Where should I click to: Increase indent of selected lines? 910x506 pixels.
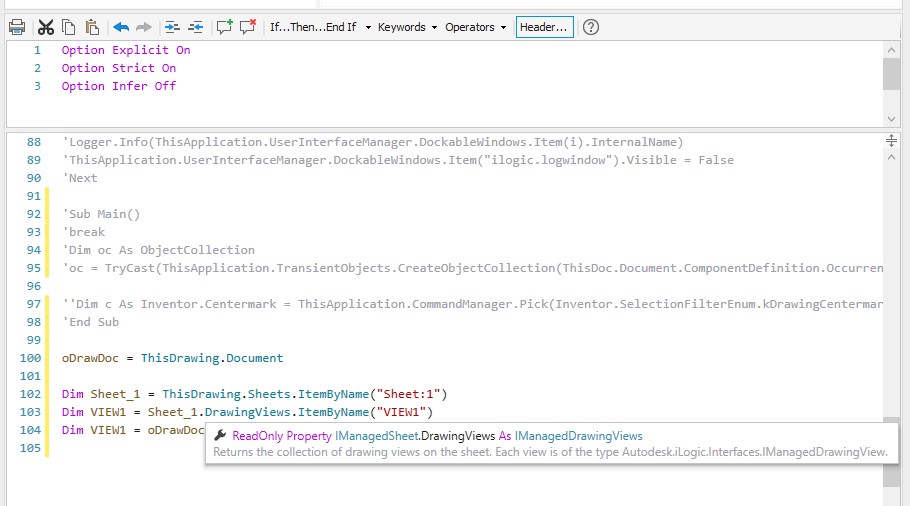click(x=173, y=27)
